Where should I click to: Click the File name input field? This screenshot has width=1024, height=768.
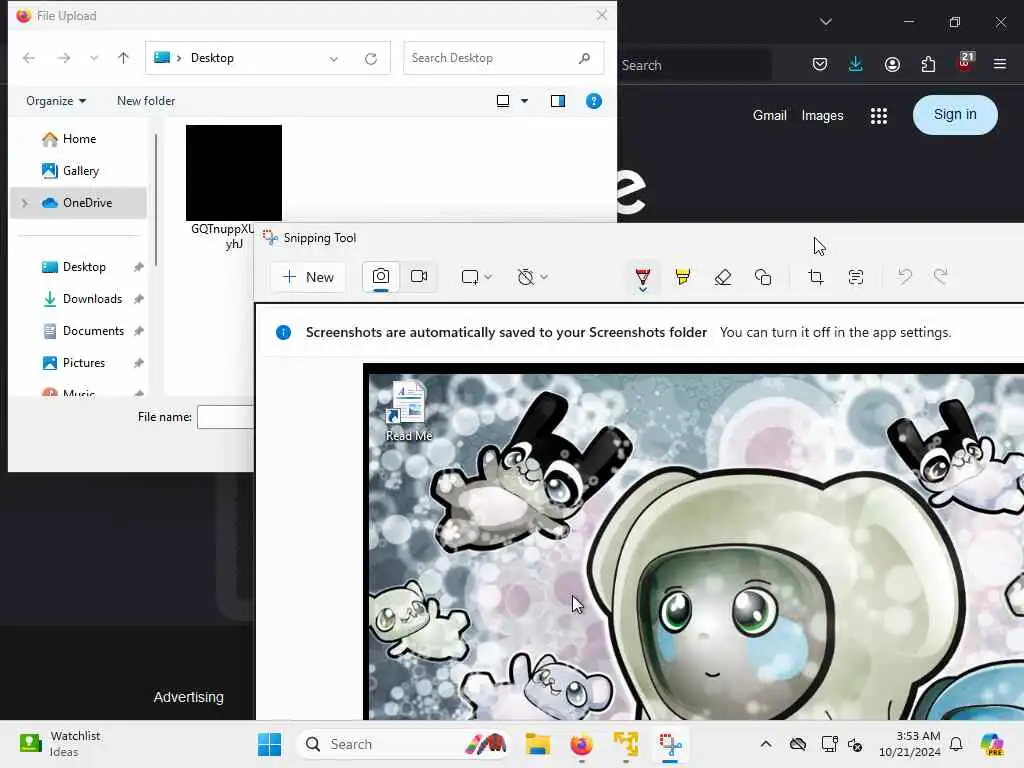(225, 417)
